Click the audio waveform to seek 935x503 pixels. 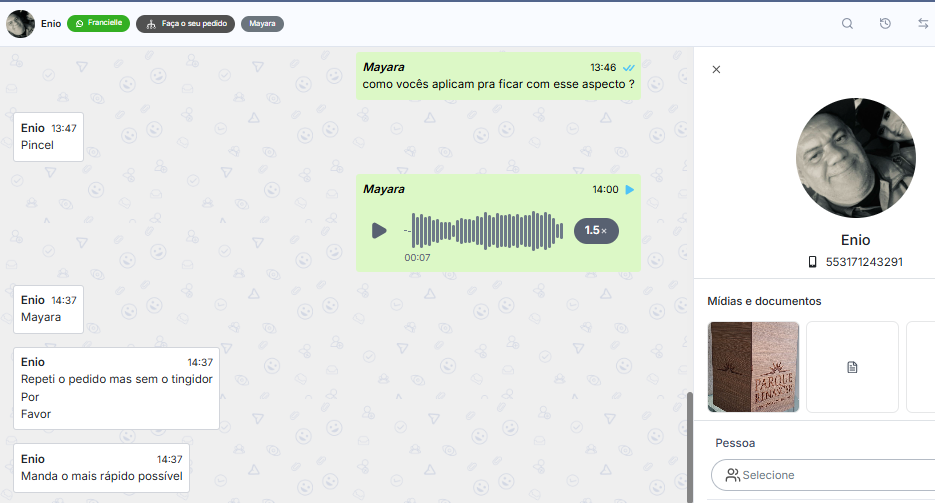487,231
